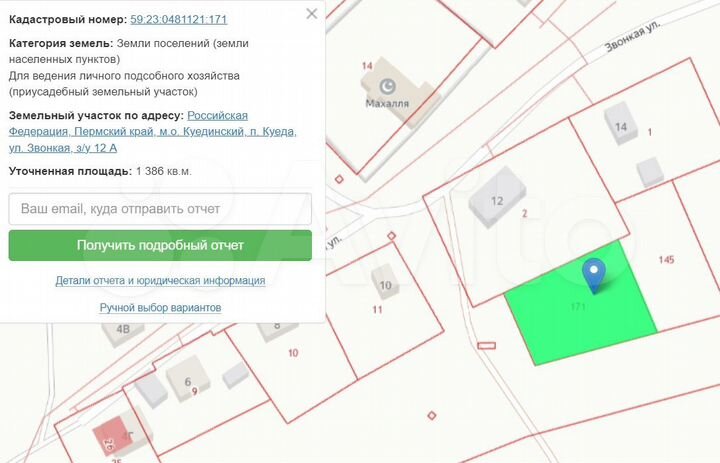The width and height of the screenshot is (720, 463).
Task: Click parcel number 11 label
Action: (x=377, y=310)
